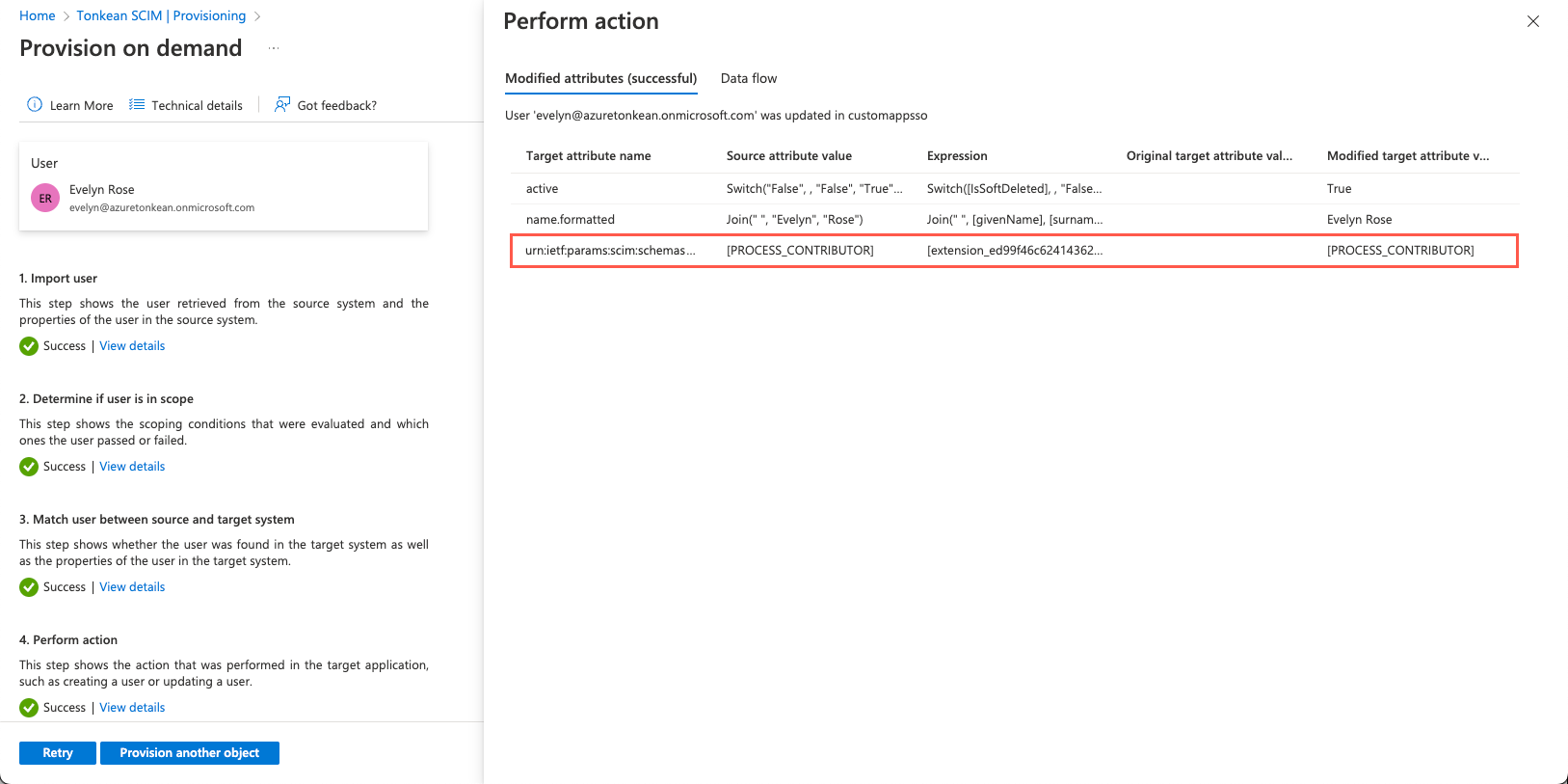Screen dimensions: 1568x784
Task: Open Technical details
Action: [197, 105]
